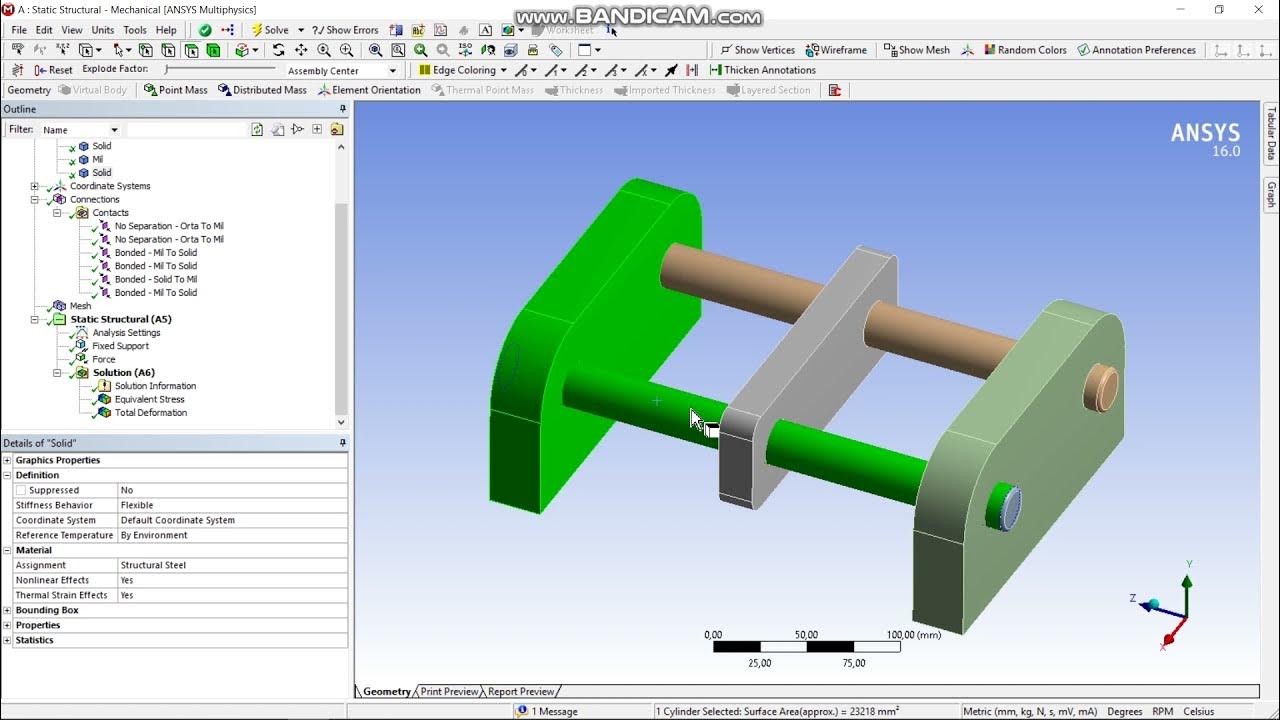1280x720 pixels.
Task: Toggle Thicken Annotations
Action: (x=762, y=70)
